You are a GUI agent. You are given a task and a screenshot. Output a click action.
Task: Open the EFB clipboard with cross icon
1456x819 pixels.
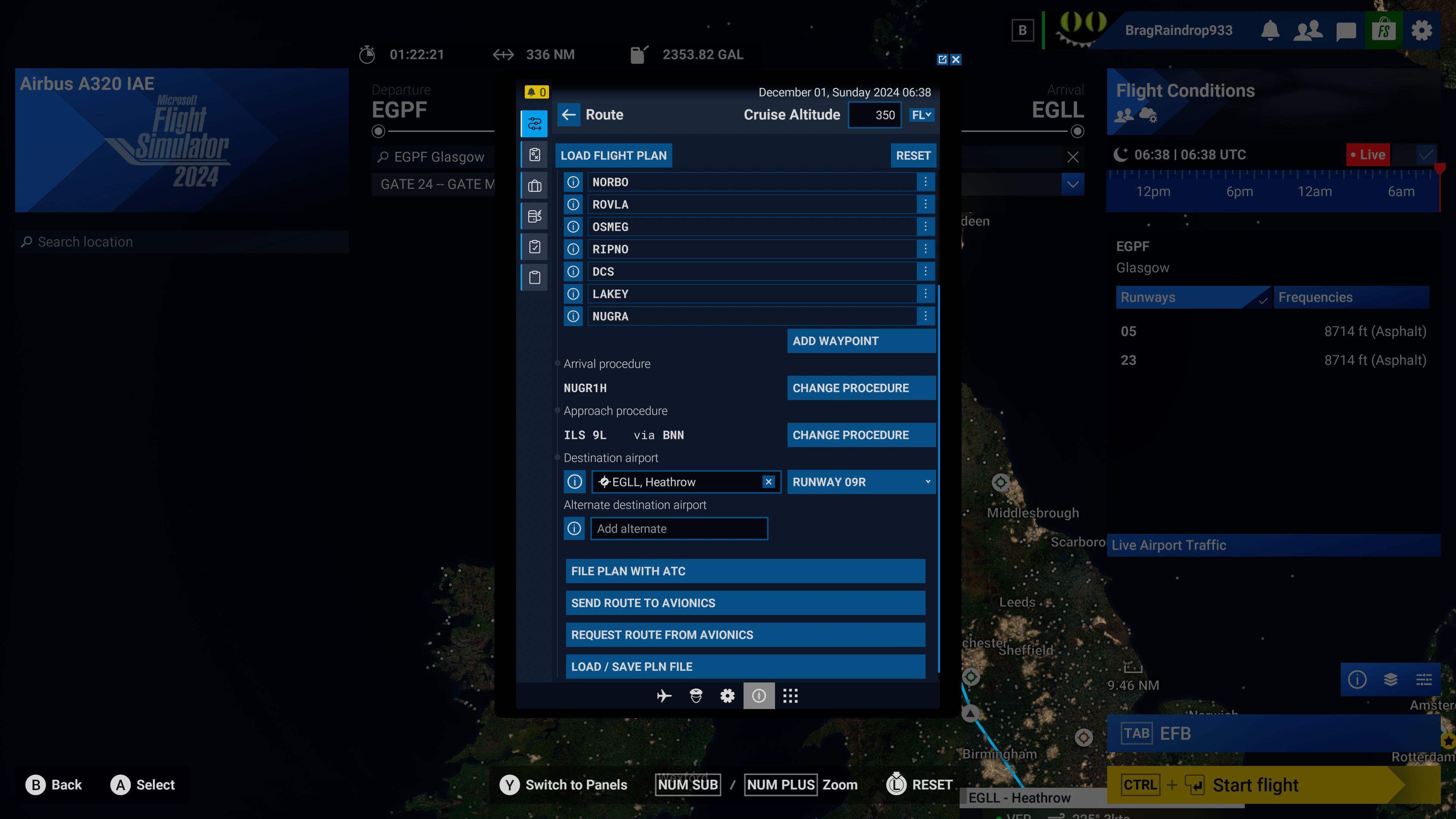coord(534,154)
